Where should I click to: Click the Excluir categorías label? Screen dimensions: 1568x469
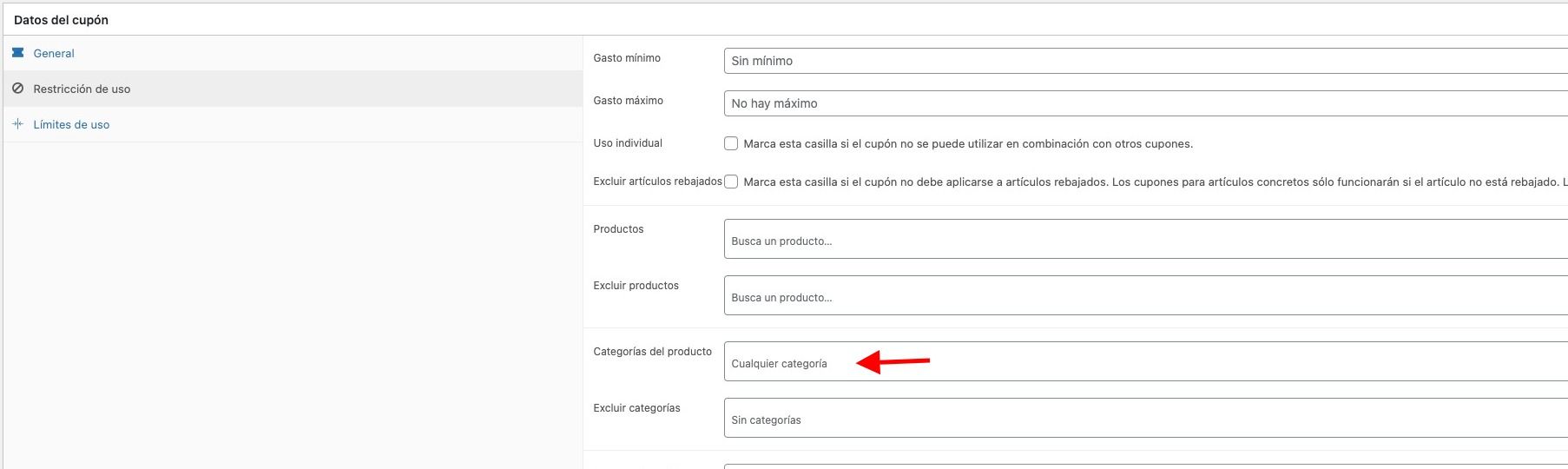pyautogui.click(x=636, y=408)
